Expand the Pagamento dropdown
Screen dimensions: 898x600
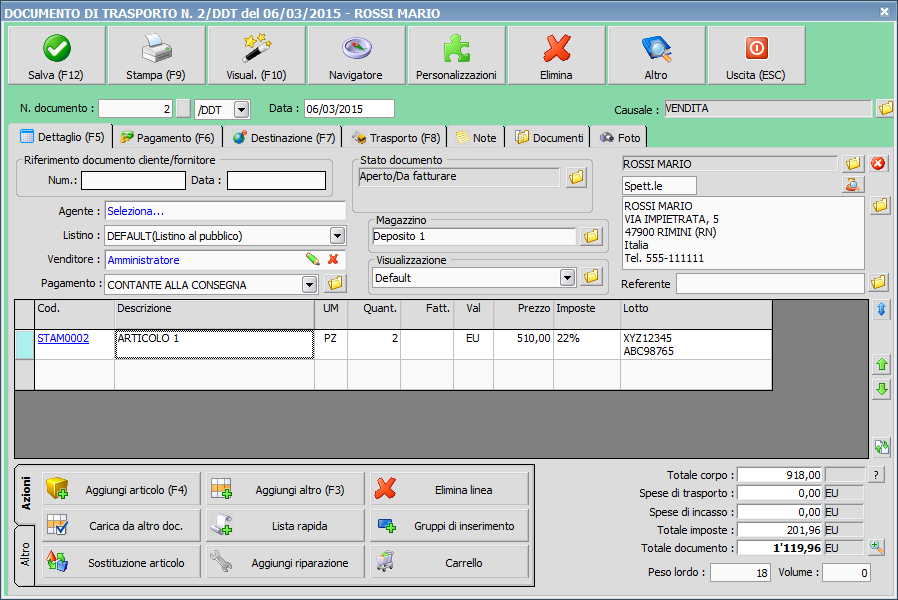309,284
